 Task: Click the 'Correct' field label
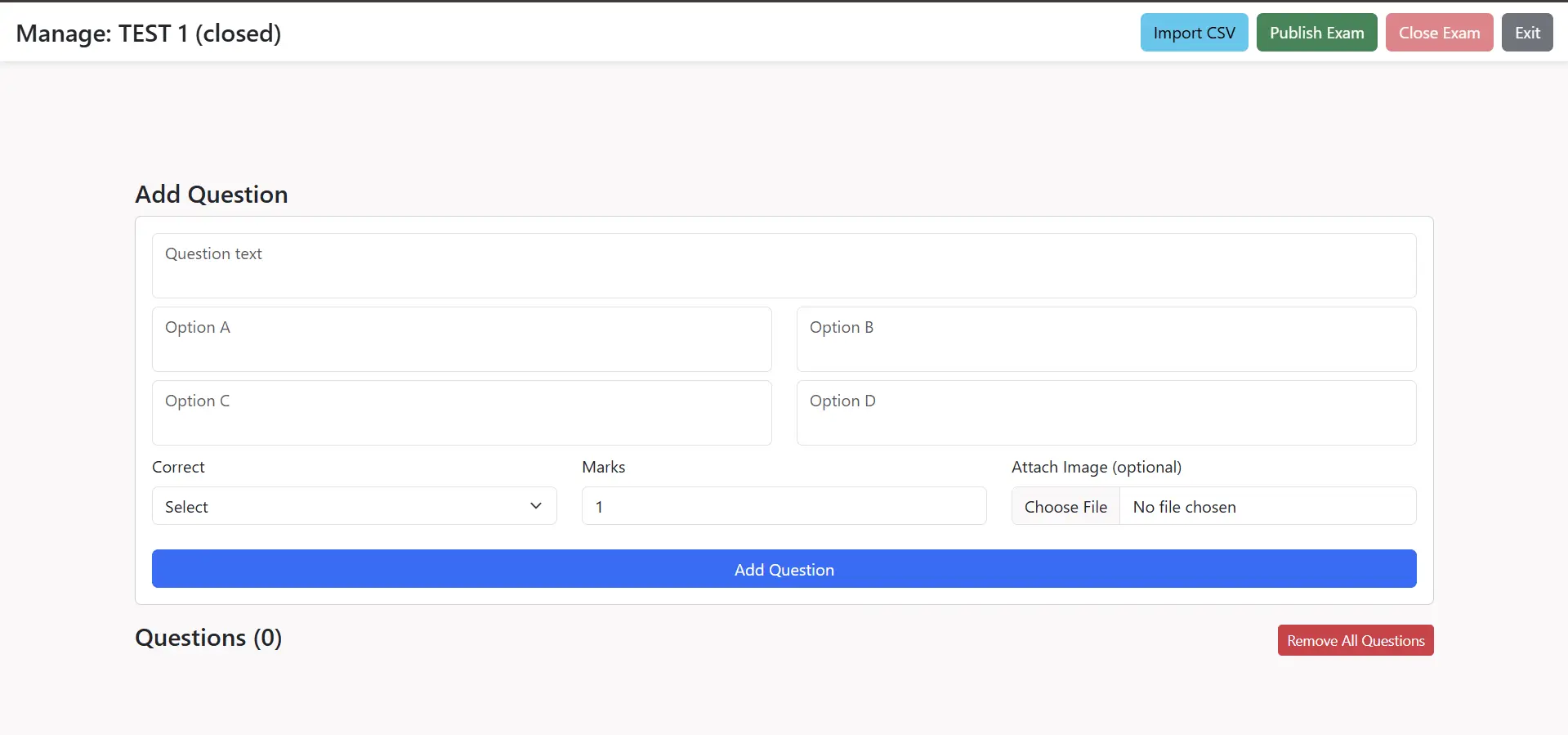(178, 467)
